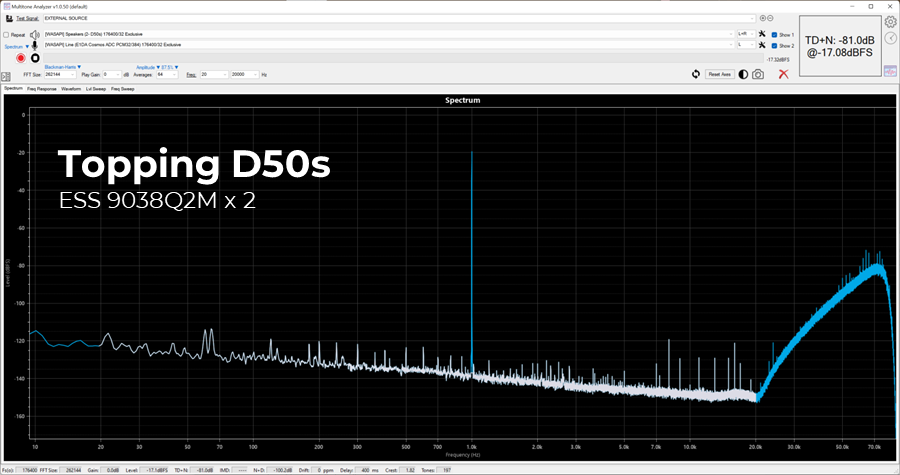Open the Test Signal EXTERNAL SOURCE dropdown

tap(399, 18)
